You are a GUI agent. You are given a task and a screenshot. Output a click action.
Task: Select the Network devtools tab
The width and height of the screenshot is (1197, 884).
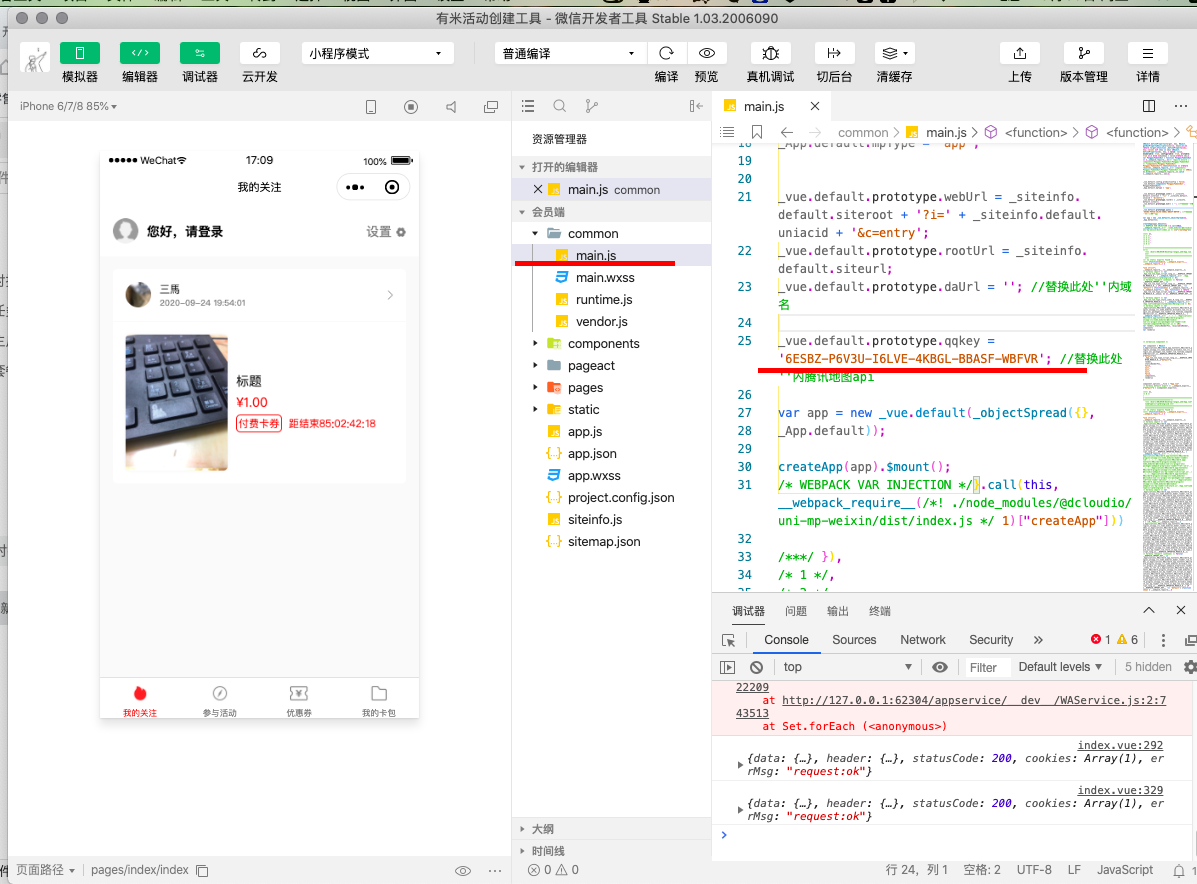point(923,640)
